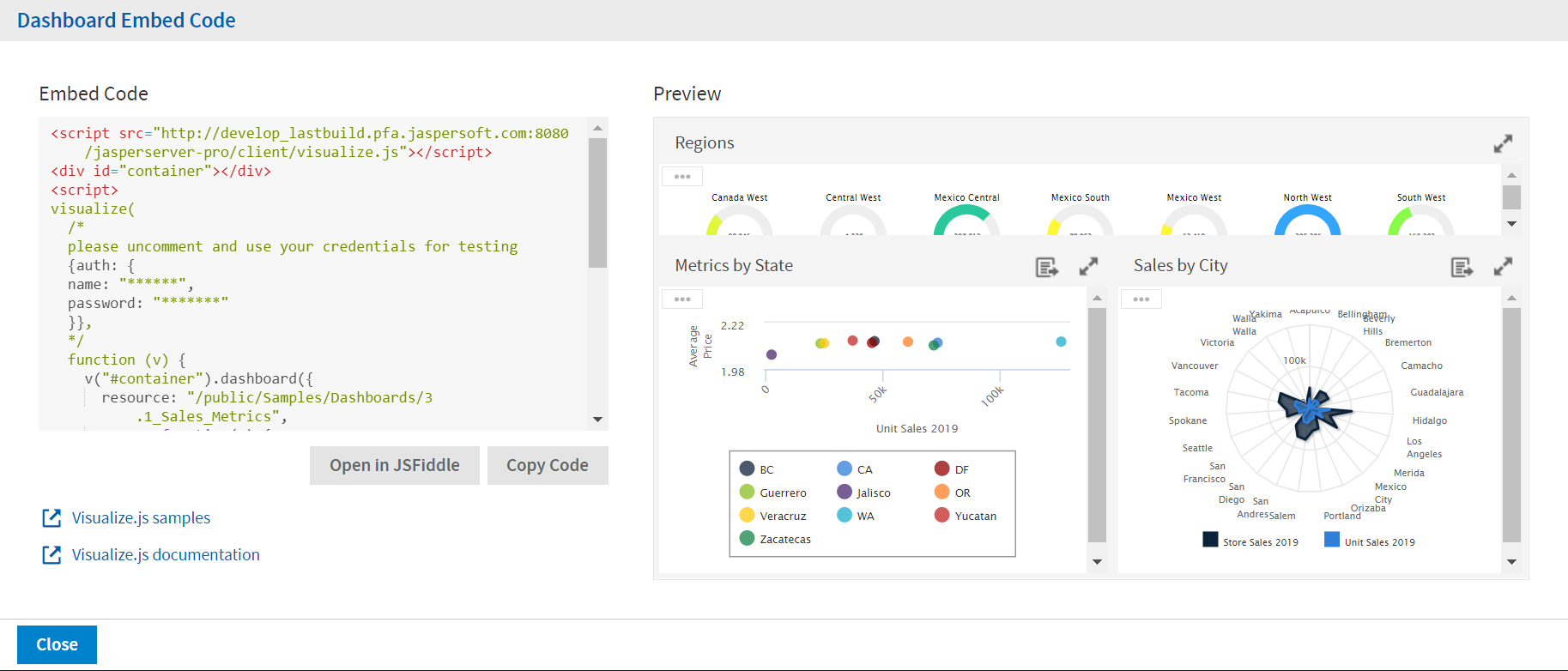Toggle OR series in legend
The width and height of the screenshot is (1568, 671).
point(952,493)
